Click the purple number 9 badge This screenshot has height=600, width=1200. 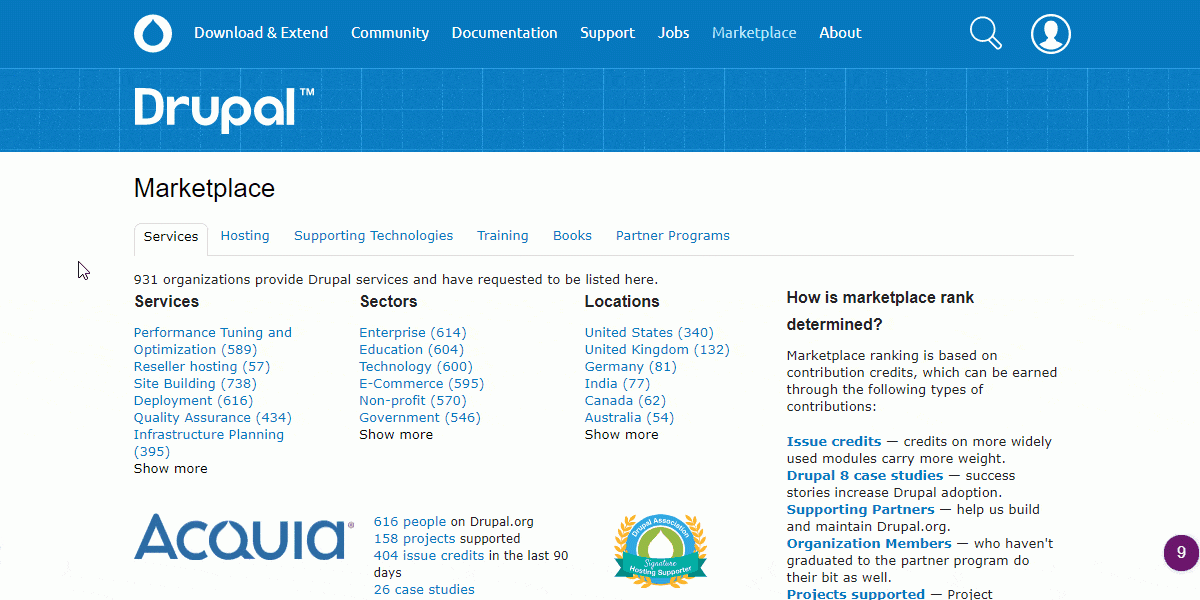[x=1181, y=552]
